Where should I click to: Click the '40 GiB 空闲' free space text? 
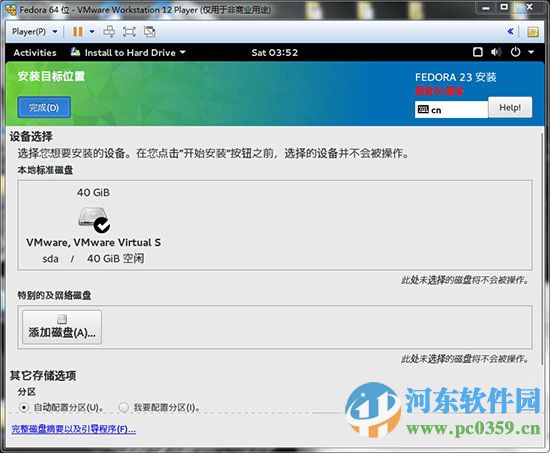tap(115, 259)
